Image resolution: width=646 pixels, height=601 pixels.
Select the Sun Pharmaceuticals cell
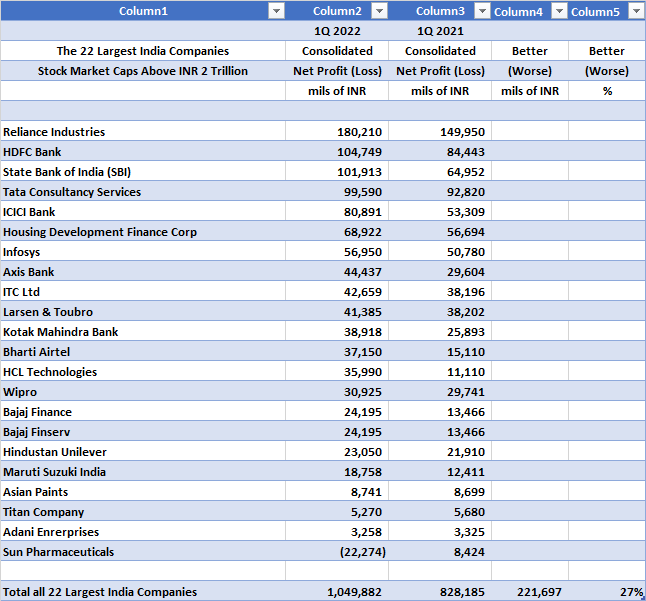pyautogui.click(x=143, y=552)
